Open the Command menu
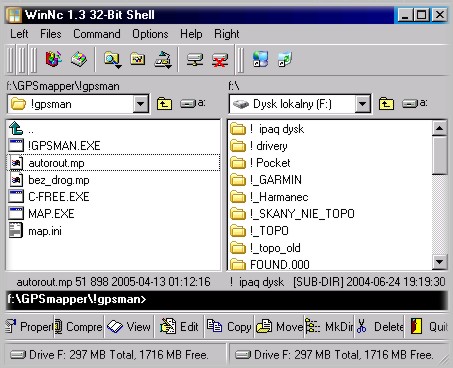Screen dimensions: 453x368 click(97, 34)
